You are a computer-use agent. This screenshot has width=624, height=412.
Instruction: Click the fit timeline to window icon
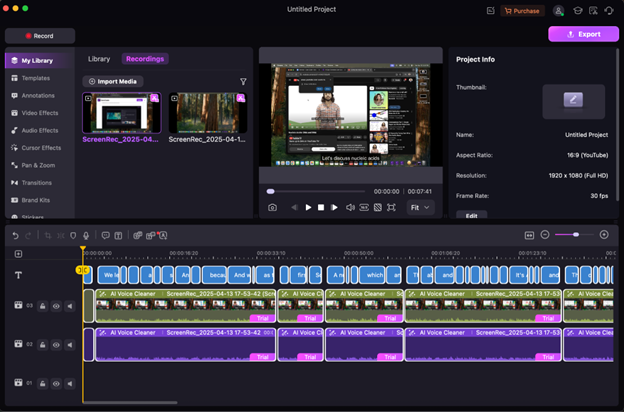point(529,235)
